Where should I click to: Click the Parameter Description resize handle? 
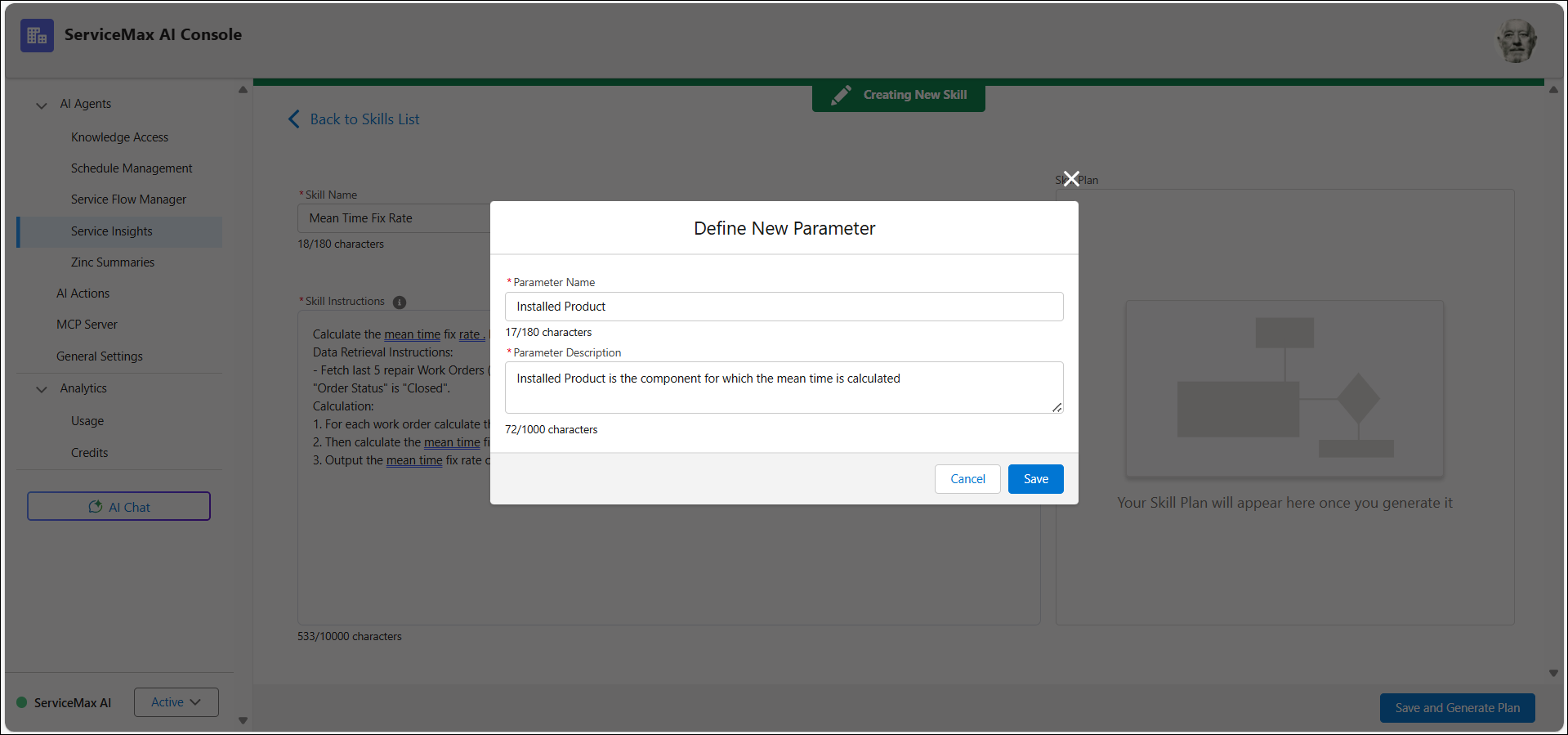point(1057,407)
